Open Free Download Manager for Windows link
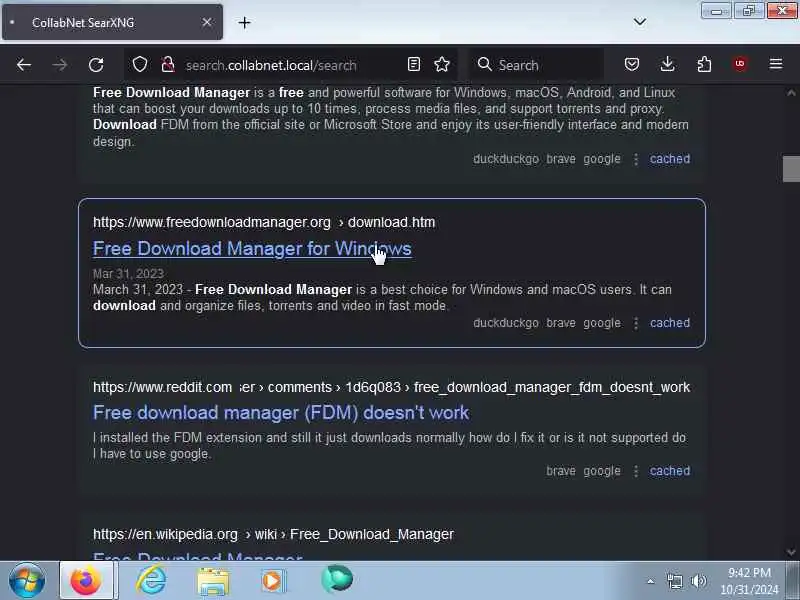Viewport: 800px width, 600px height. (x=252, y=248)
